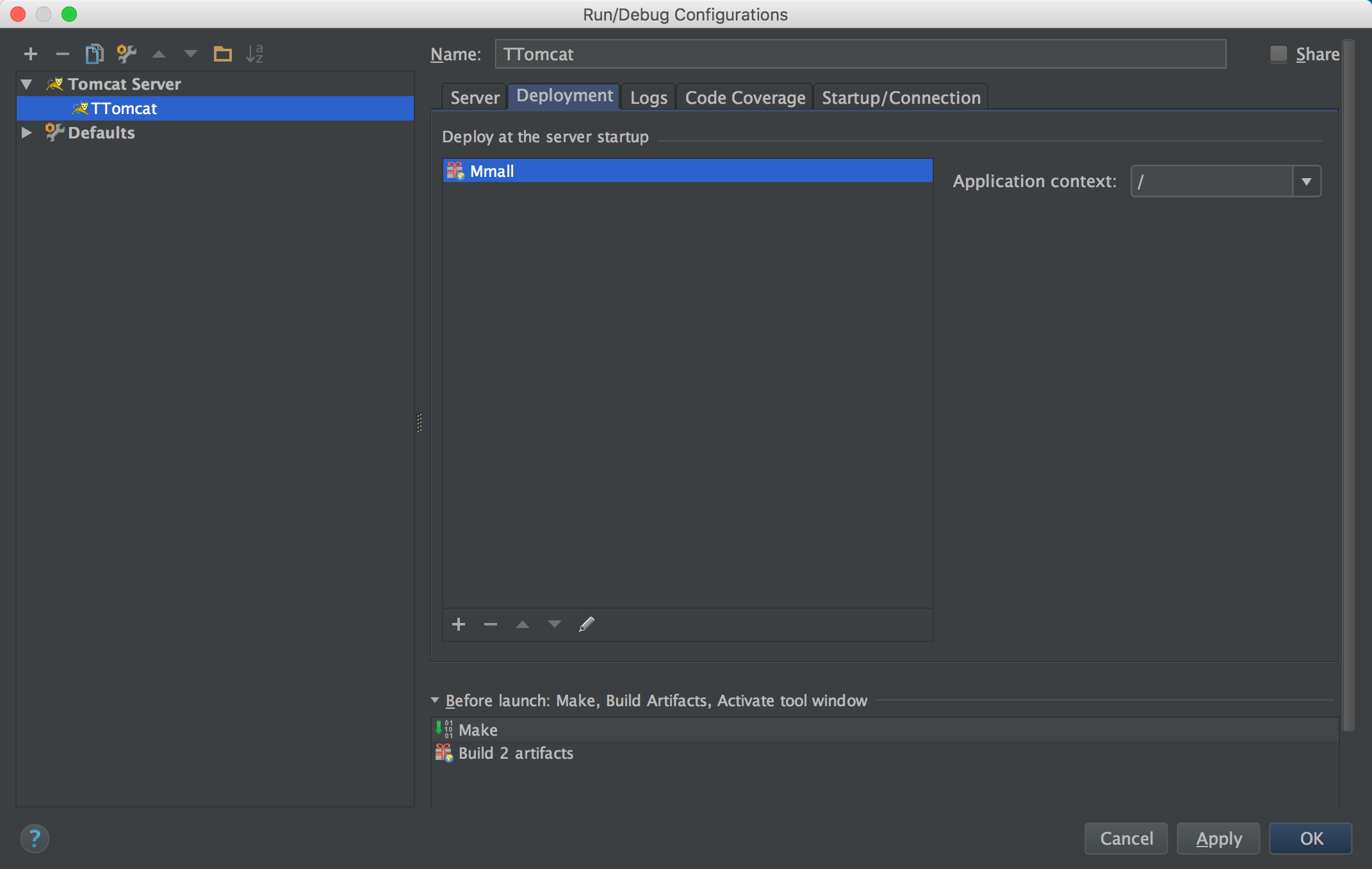Create new configuration folder

point(222,54)
